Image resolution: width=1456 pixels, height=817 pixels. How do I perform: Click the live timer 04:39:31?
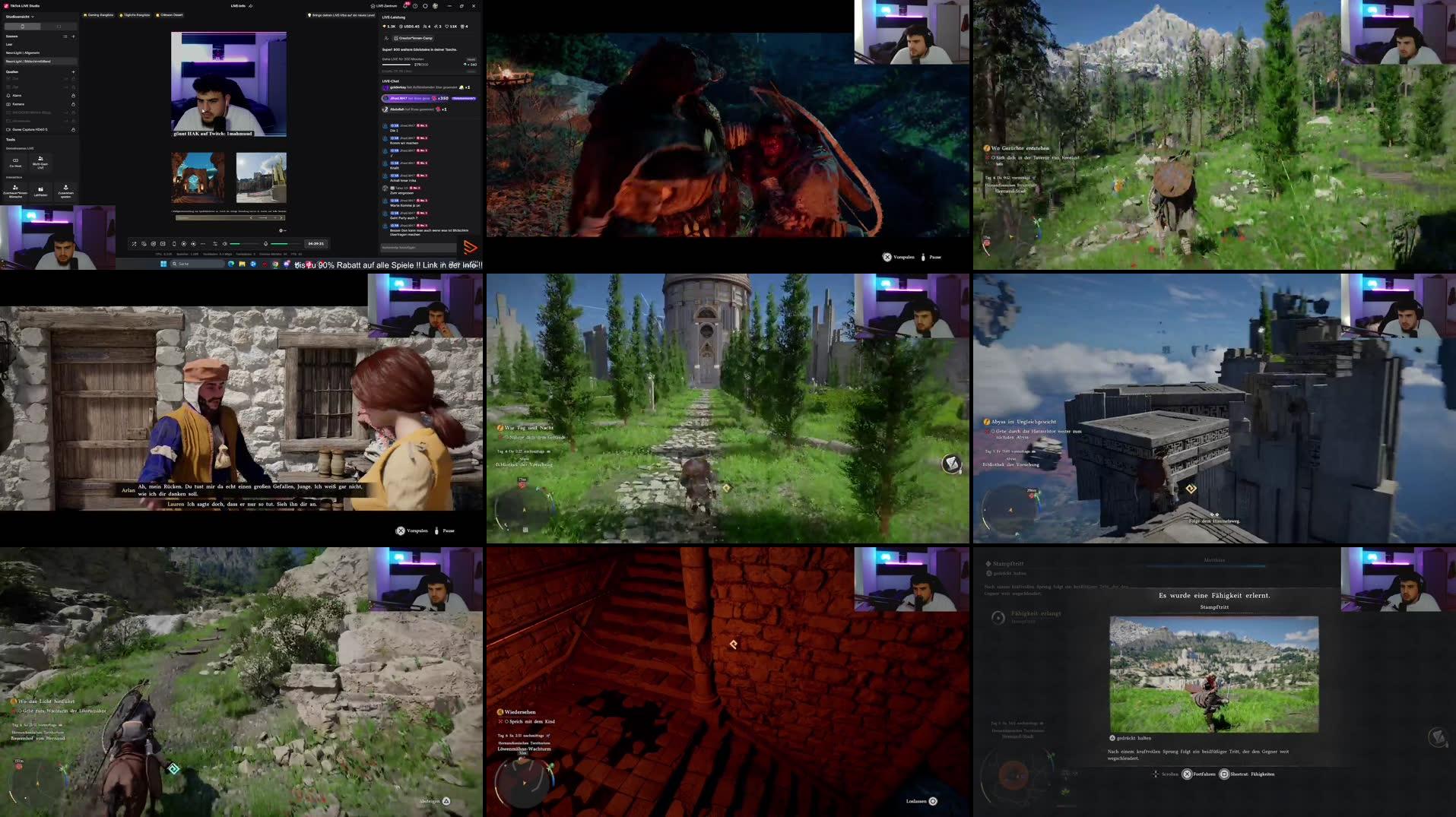316,244
